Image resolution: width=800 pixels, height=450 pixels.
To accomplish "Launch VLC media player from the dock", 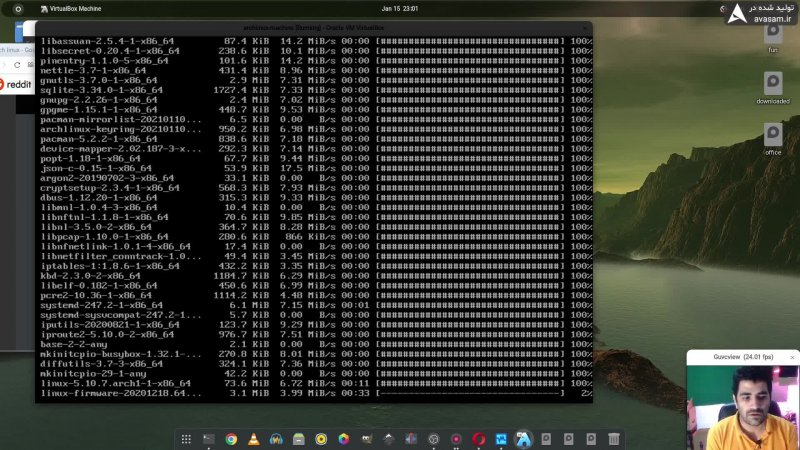I will click(253, 439).
